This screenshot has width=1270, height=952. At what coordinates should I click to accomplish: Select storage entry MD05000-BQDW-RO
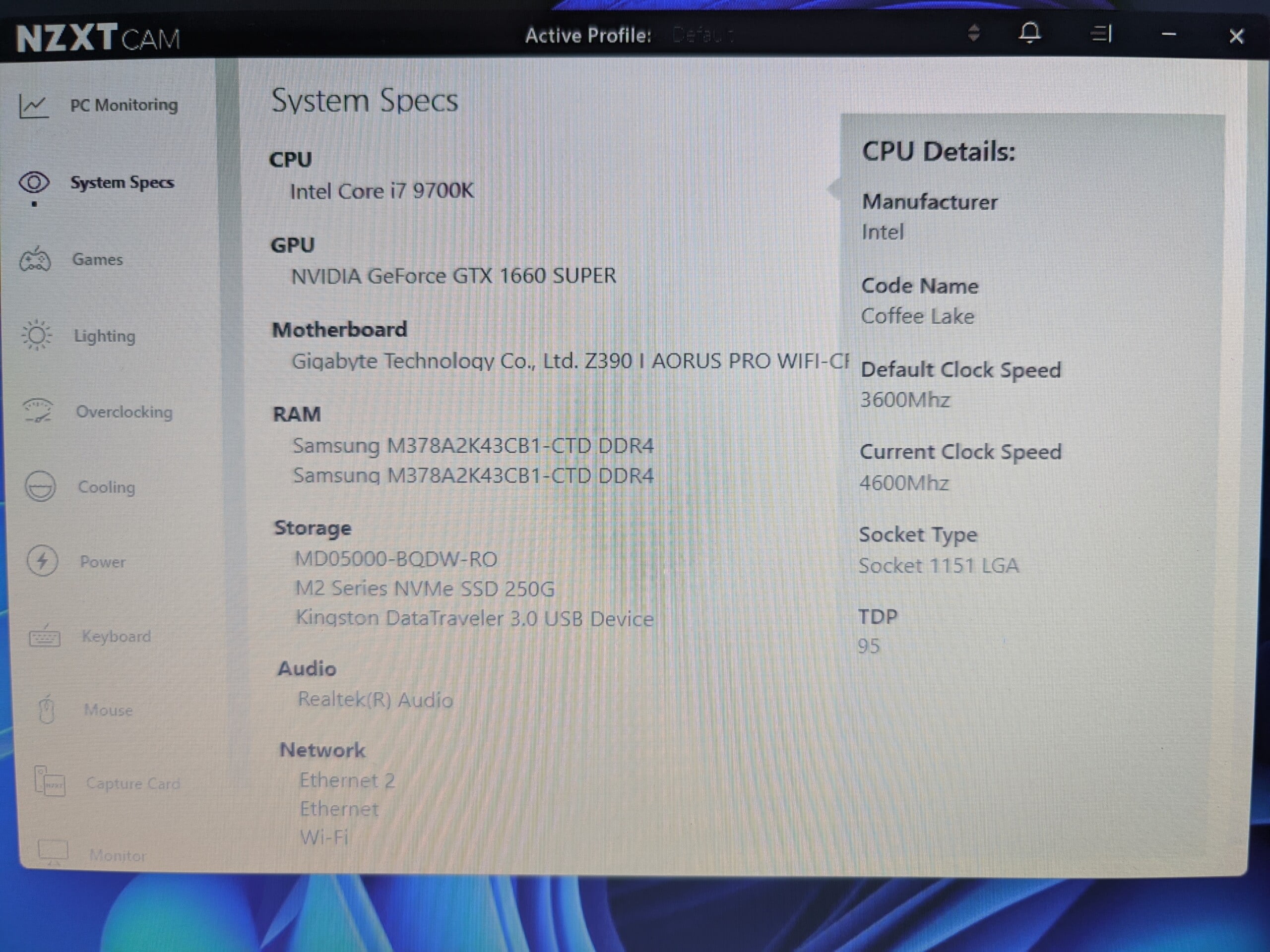click(396, 559)
